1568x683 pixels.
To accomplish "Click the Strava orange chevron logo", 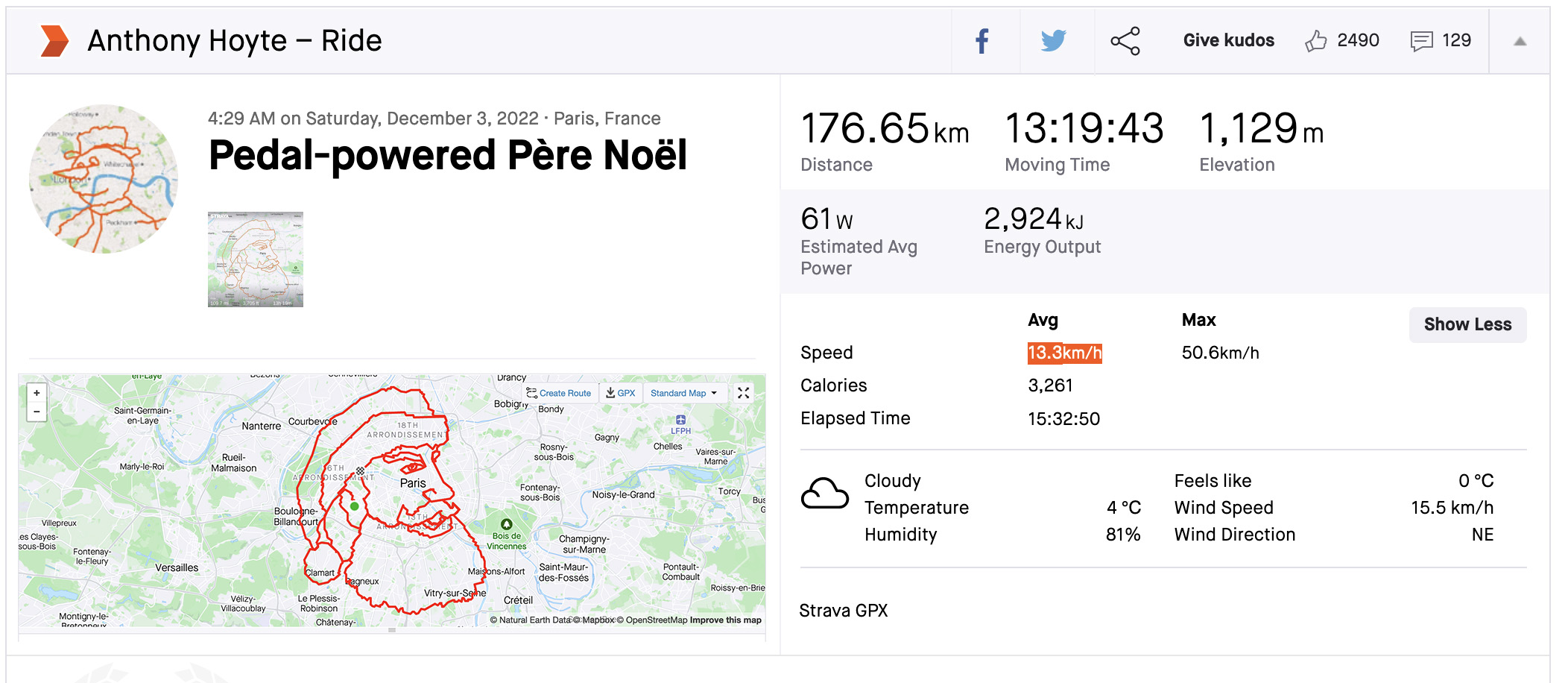I will click(x=54, y=41).
